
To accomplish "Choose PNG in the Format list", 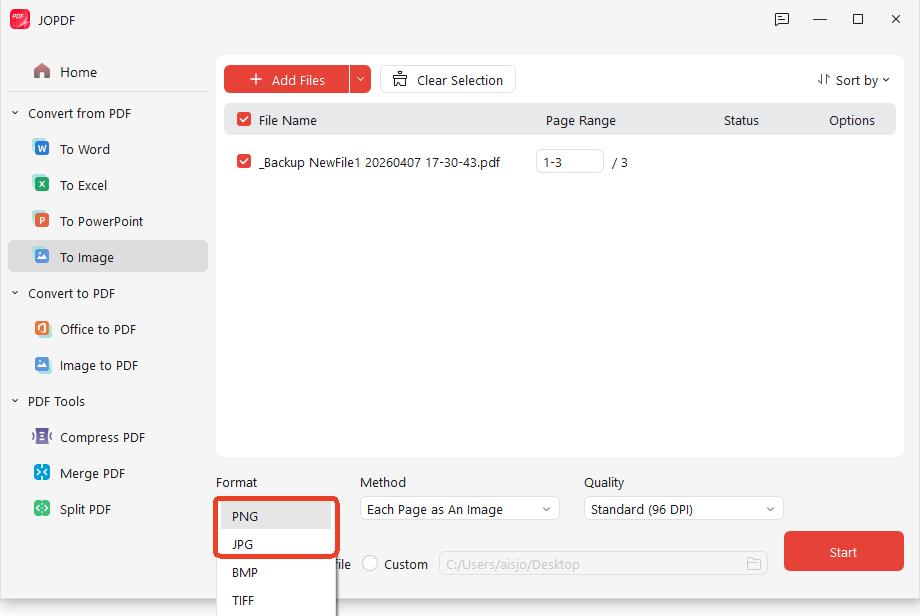I will point(276,516).
